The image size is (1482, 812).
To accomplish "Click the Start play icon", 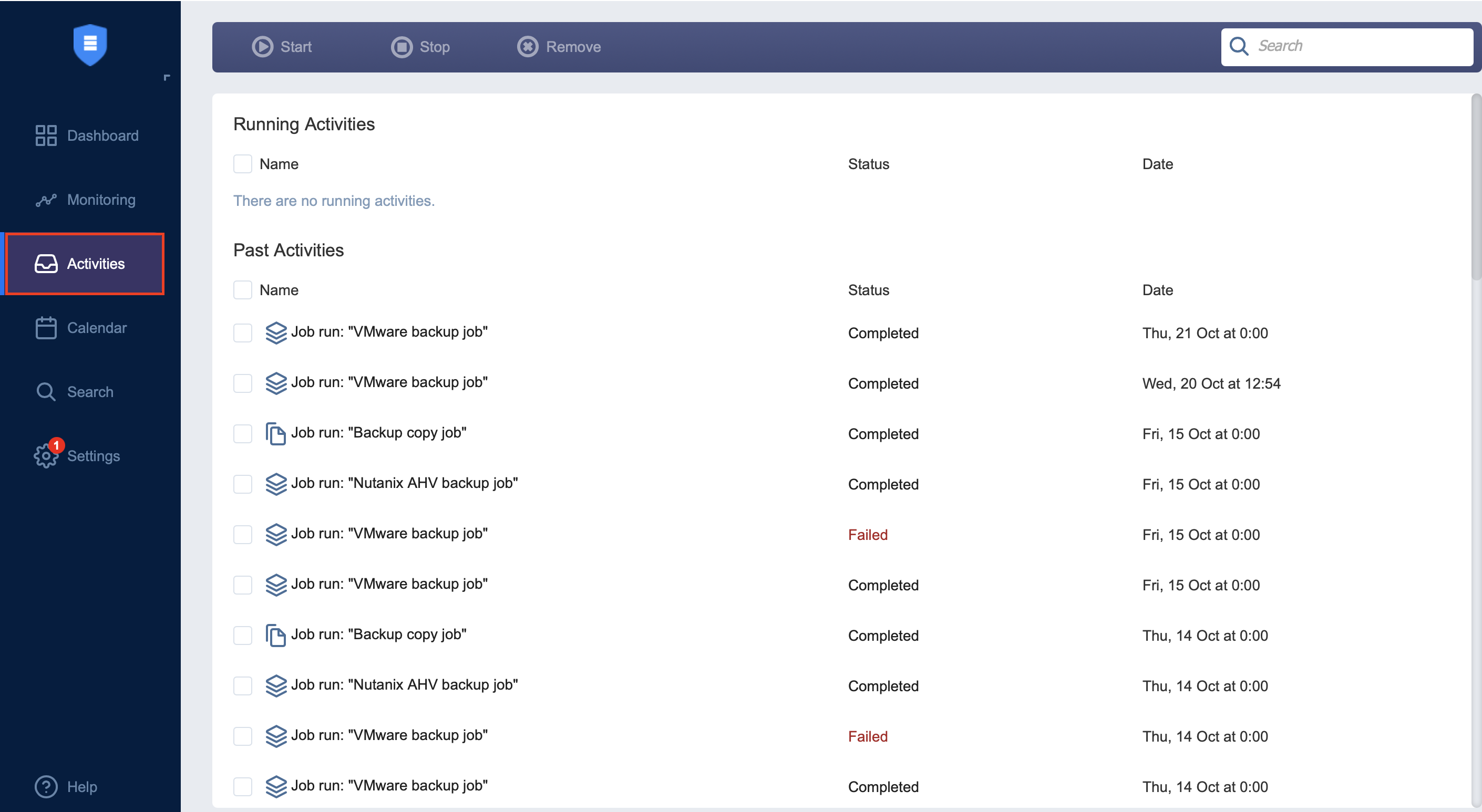I will pos(262,47).
